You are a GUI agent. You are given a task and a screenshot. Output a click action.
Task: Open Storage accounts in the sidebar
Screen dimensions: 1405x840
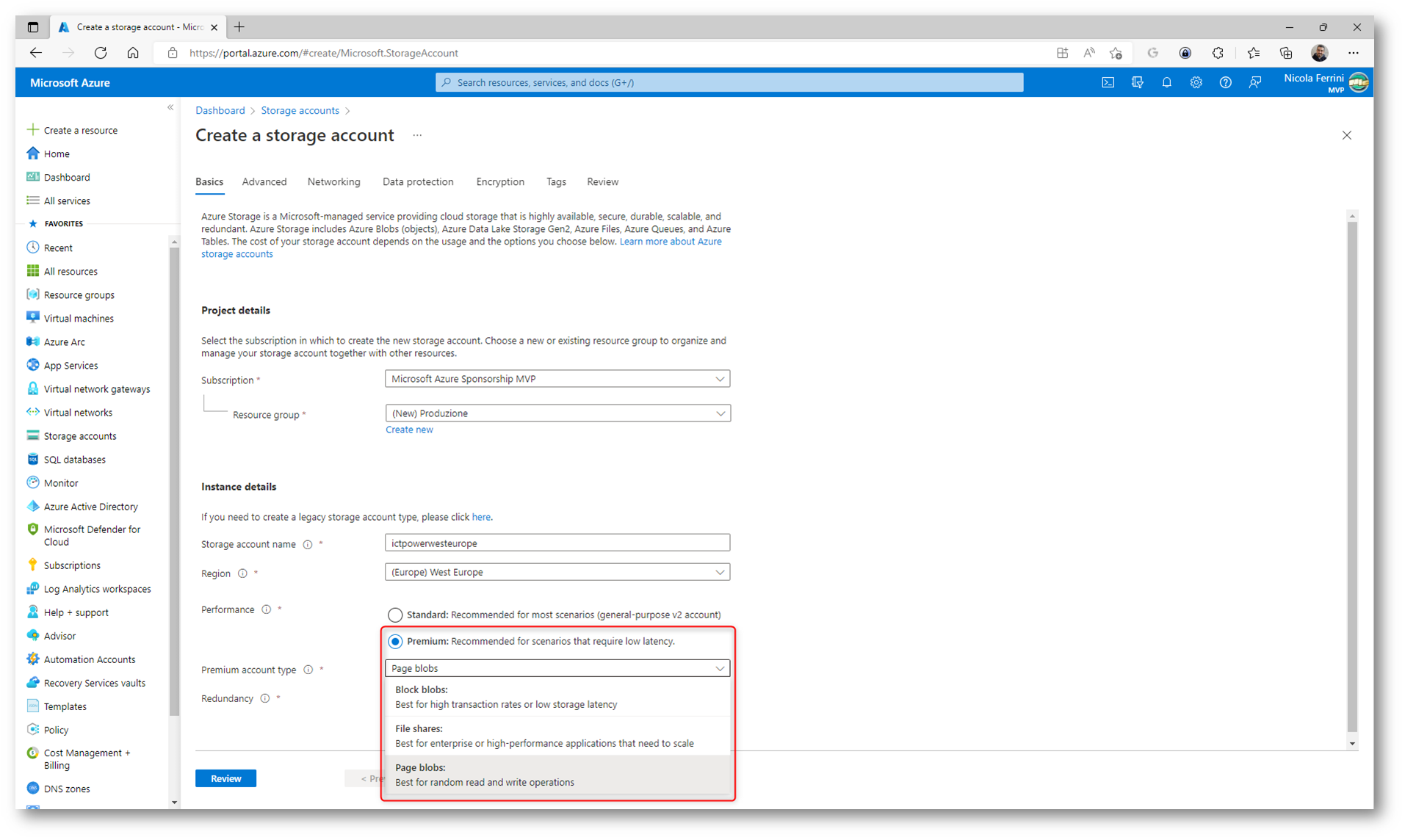(x=80, y=435)
